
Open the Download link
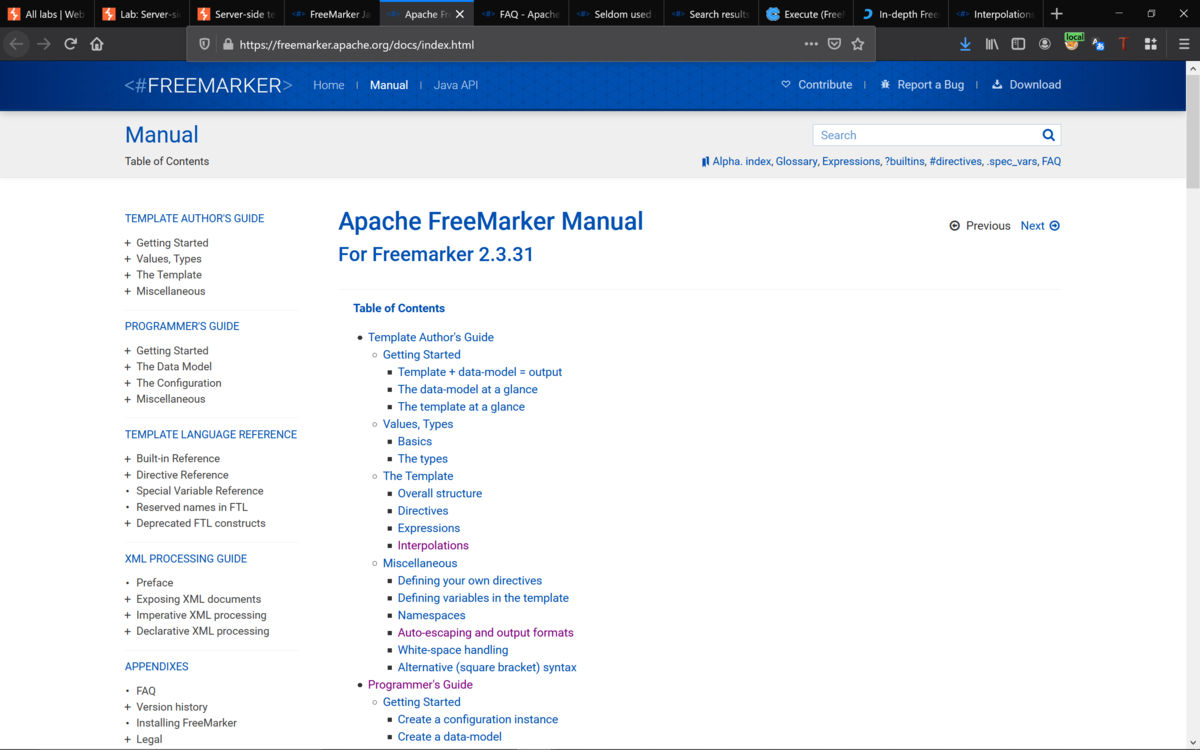coord(1026,85)
